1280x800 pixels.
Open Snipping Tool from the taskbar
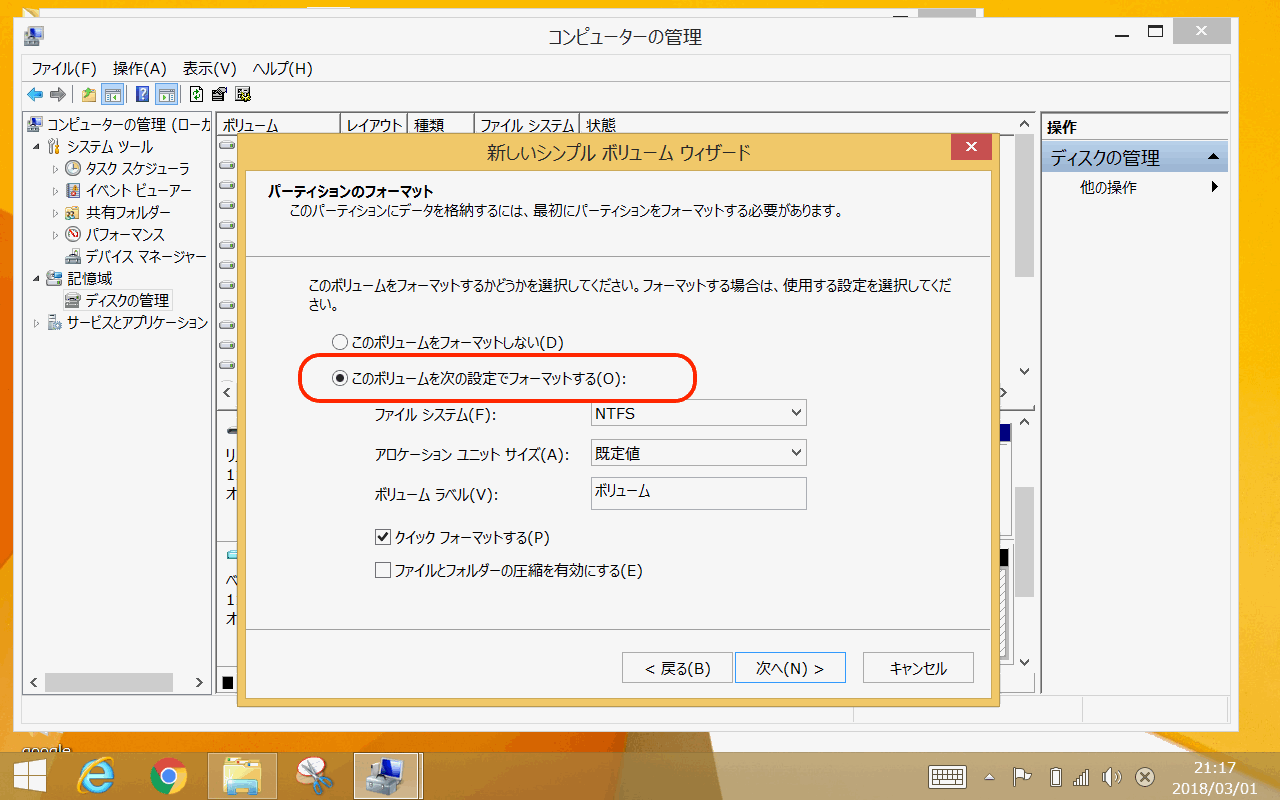click(x=313, y=776)
